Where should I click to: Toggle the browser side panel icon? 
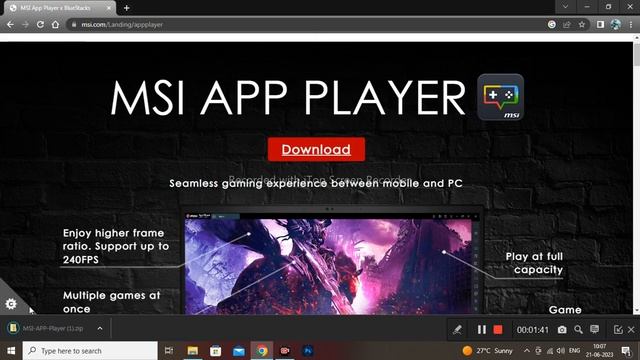(x=600, y=24)
